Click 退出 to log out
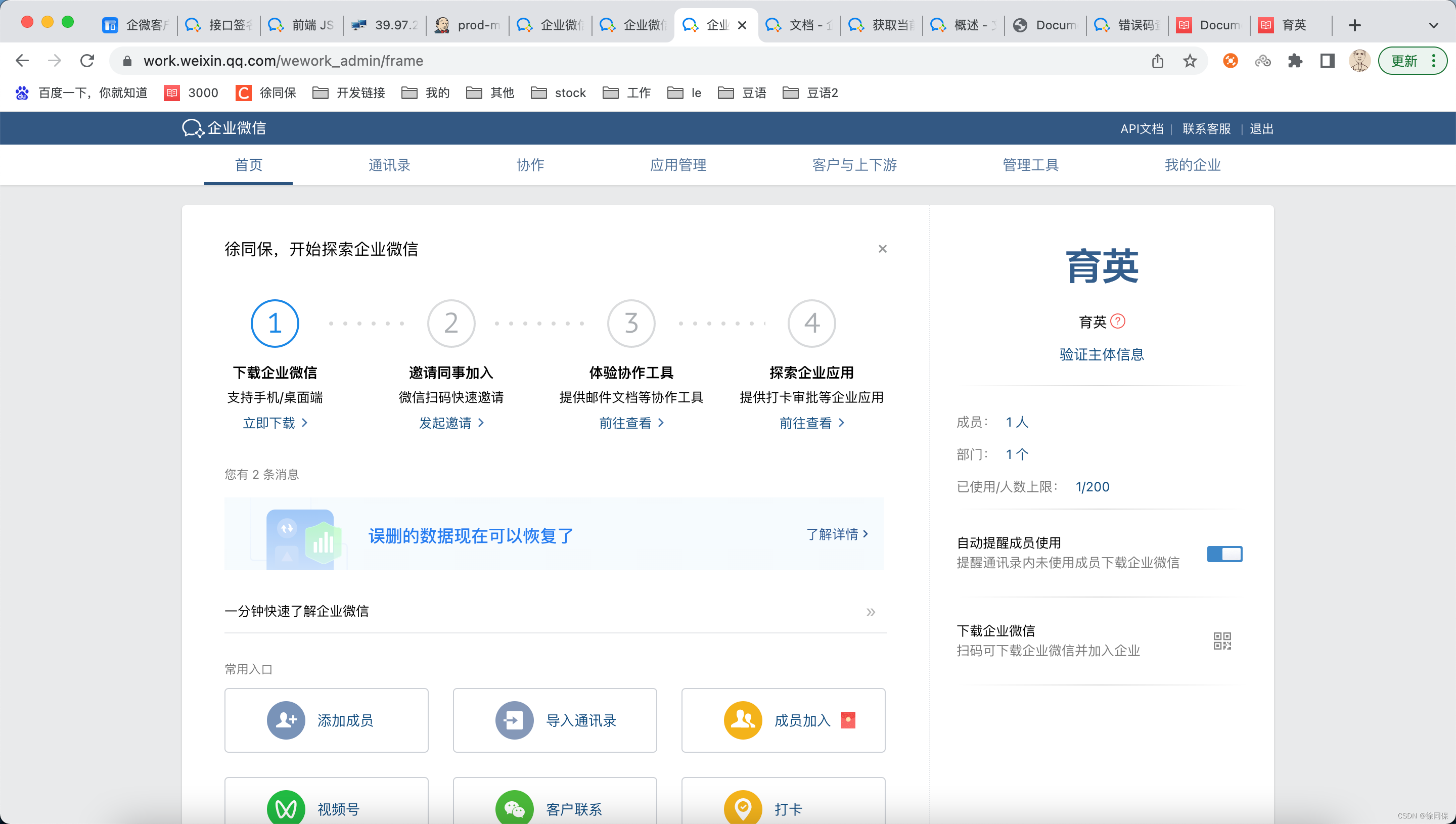This screenshot has width=1456, height=824. click(1261, 128)
